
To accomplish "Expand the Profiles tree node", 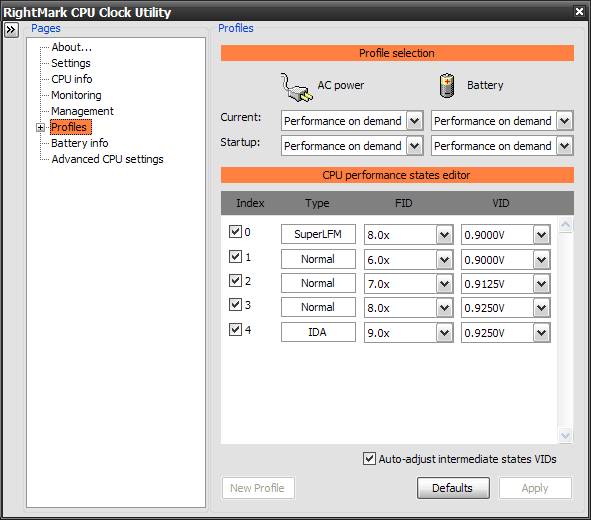I will (40, 128).
